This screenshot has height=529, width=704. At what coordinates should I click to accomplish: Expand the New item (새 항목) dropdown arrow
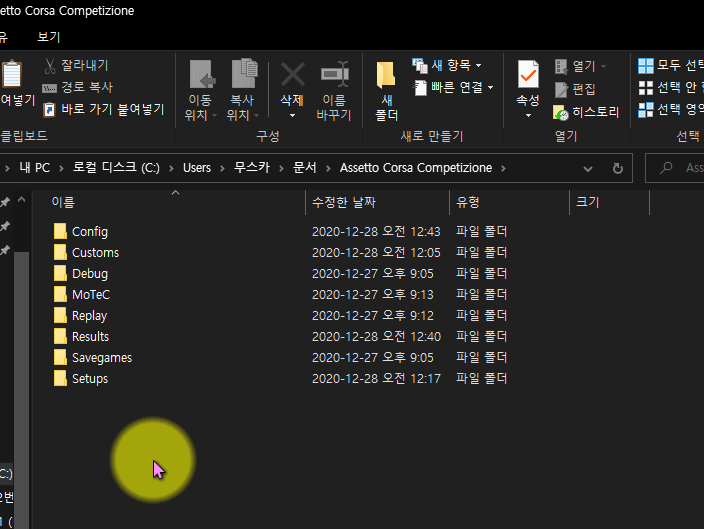coord(479,66)
